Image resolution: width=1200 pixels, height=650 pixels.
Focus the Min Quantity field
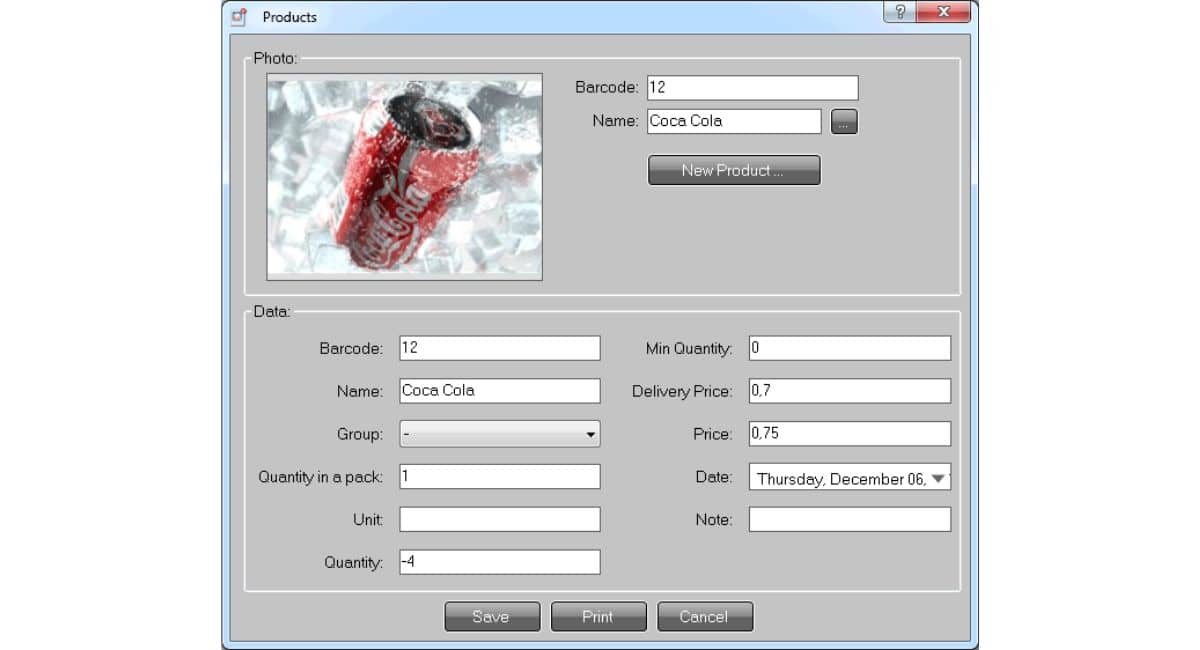click(x=849, y=347)
